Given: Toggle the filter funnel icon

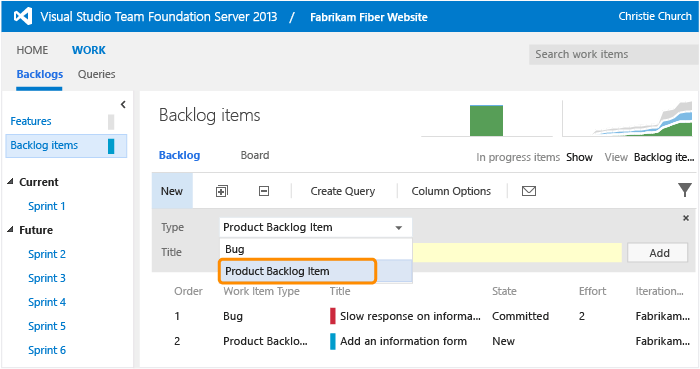Looking at the screenshot, I should click(684, 190).
